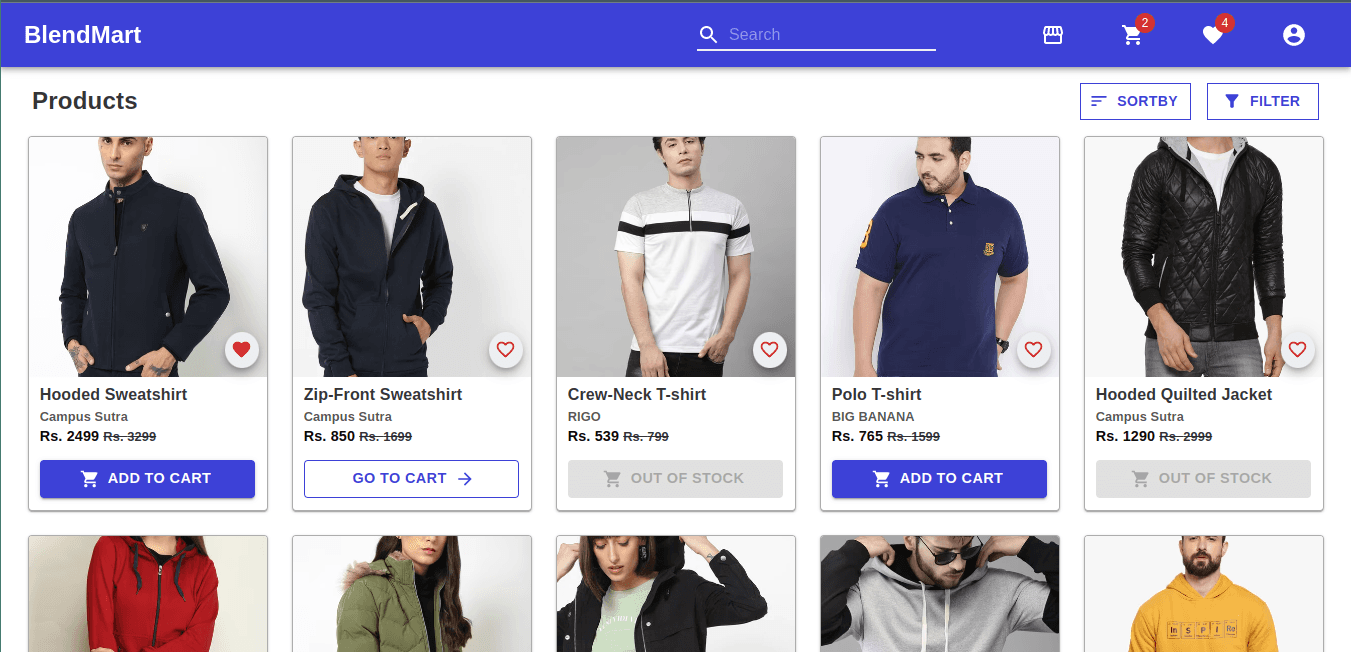Open the user account profile icon

(1293, 35)
